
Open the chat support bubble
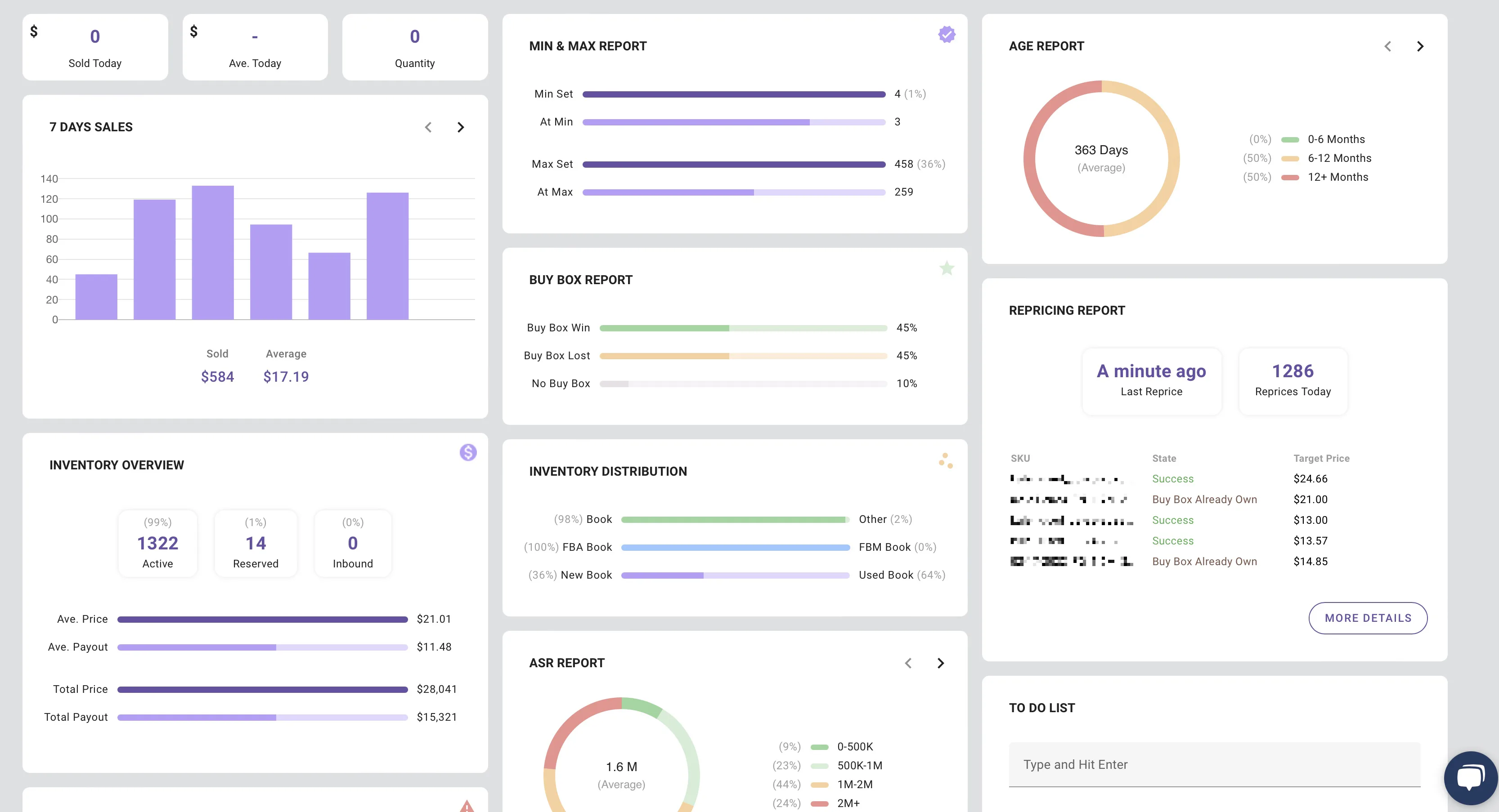coord(1470,777)
